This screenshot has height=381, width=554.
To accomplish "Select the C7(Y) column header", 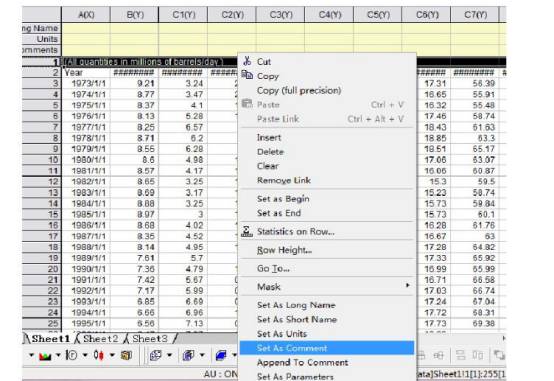I will click(475, 15).
